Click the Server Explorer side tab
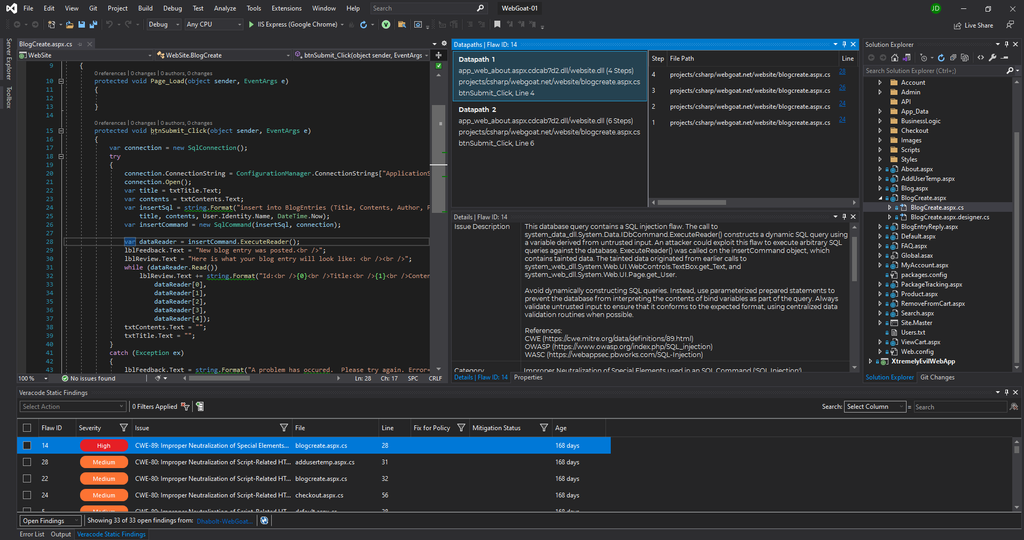 (8, 59)
